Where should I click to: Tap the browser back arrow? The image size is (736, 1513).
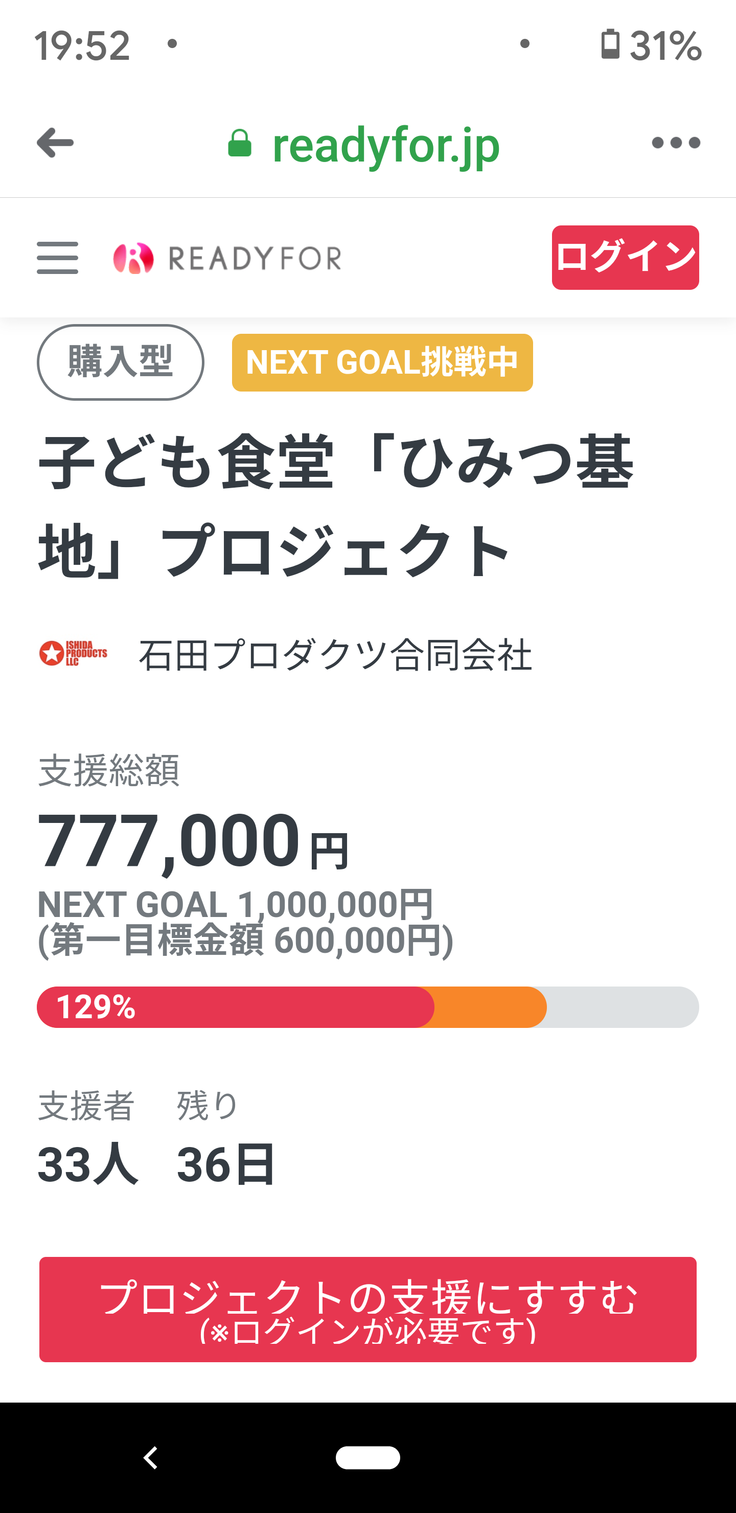(55, 143)
